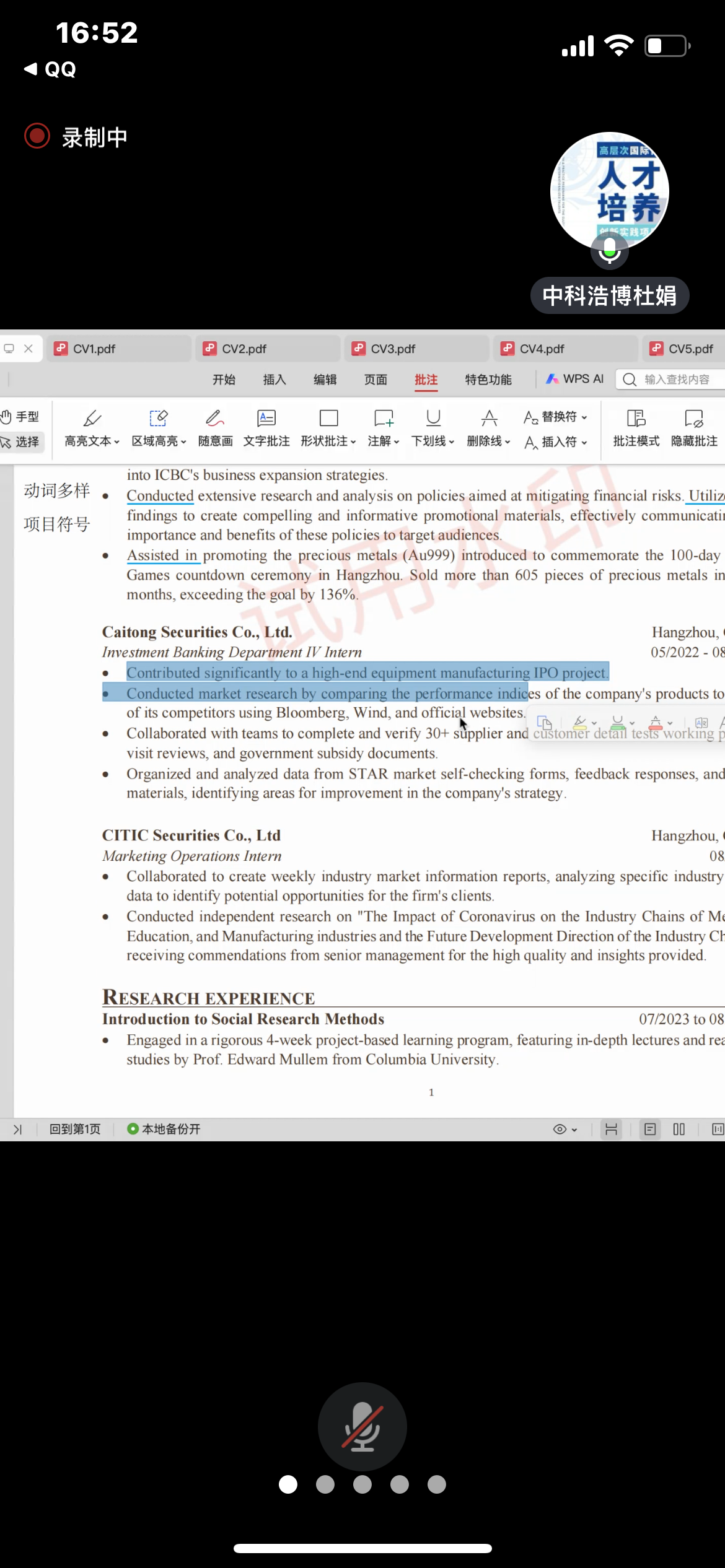
Task: Click the 插入符 insert caret tool
Action: [x=550, y=442]
